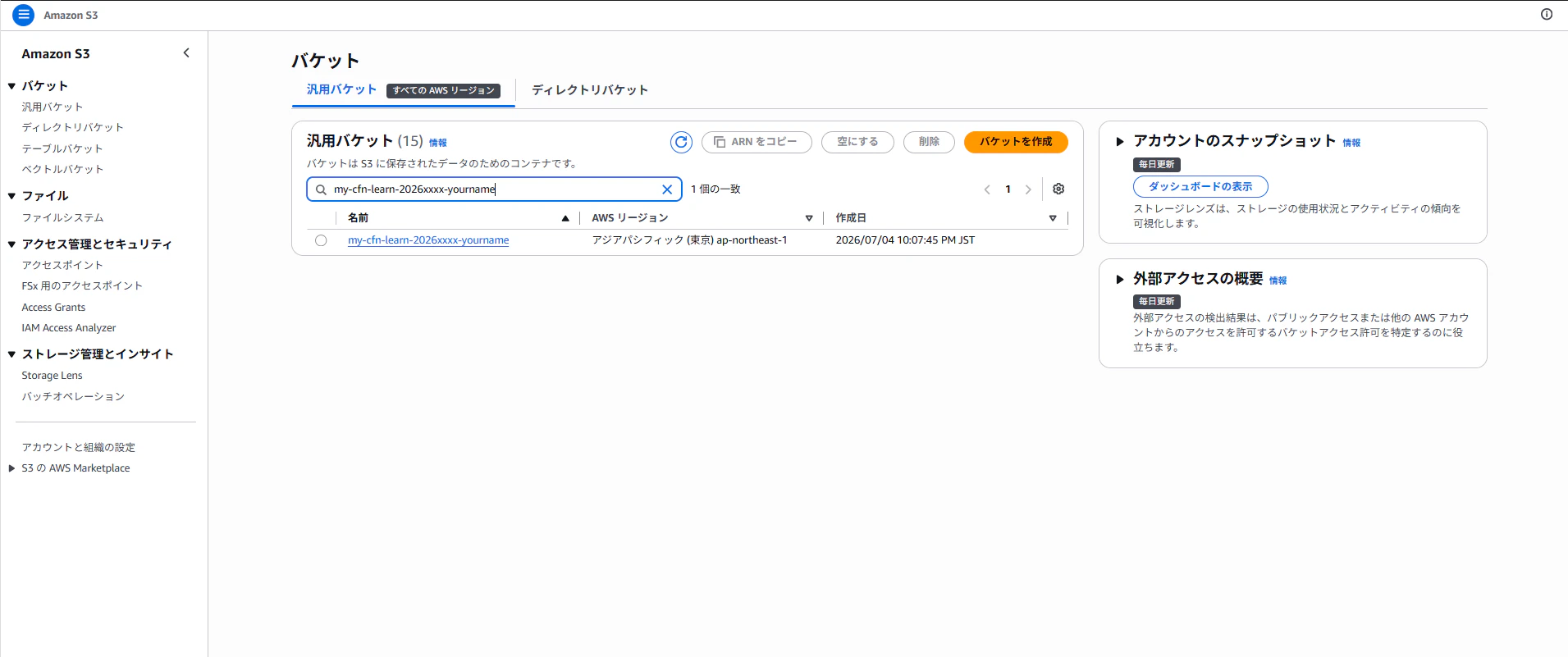Image resolution: width=1568 pixels, height=657 pixels.
Task: Open ベクトルバケット in sidebar
Action: (62, 169)
